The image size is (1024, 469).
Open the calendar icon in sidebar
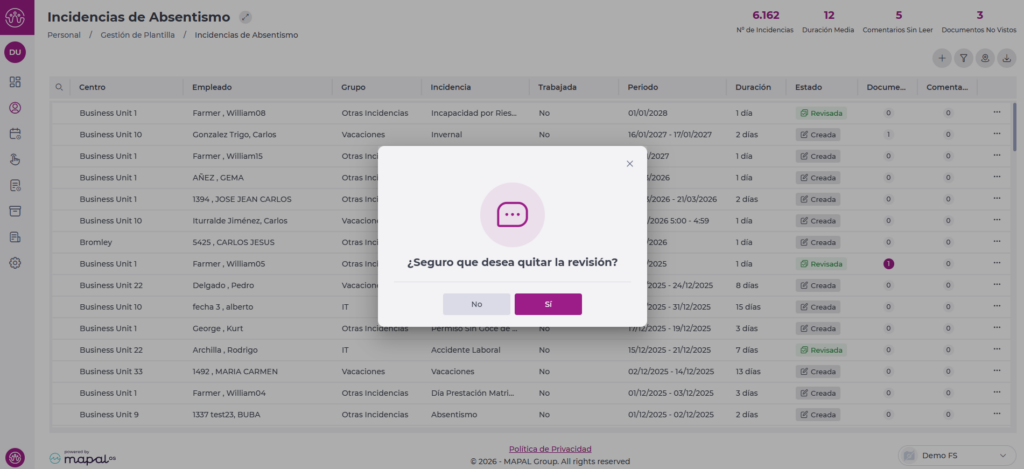[15, 133]
